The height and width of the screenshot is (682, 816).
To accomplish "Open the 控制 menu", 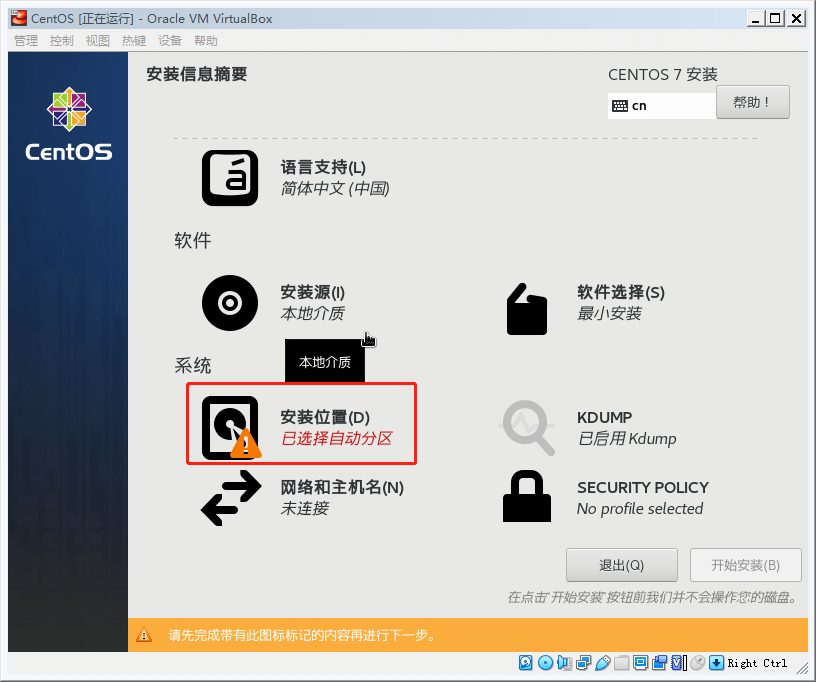I will [62, 41].
